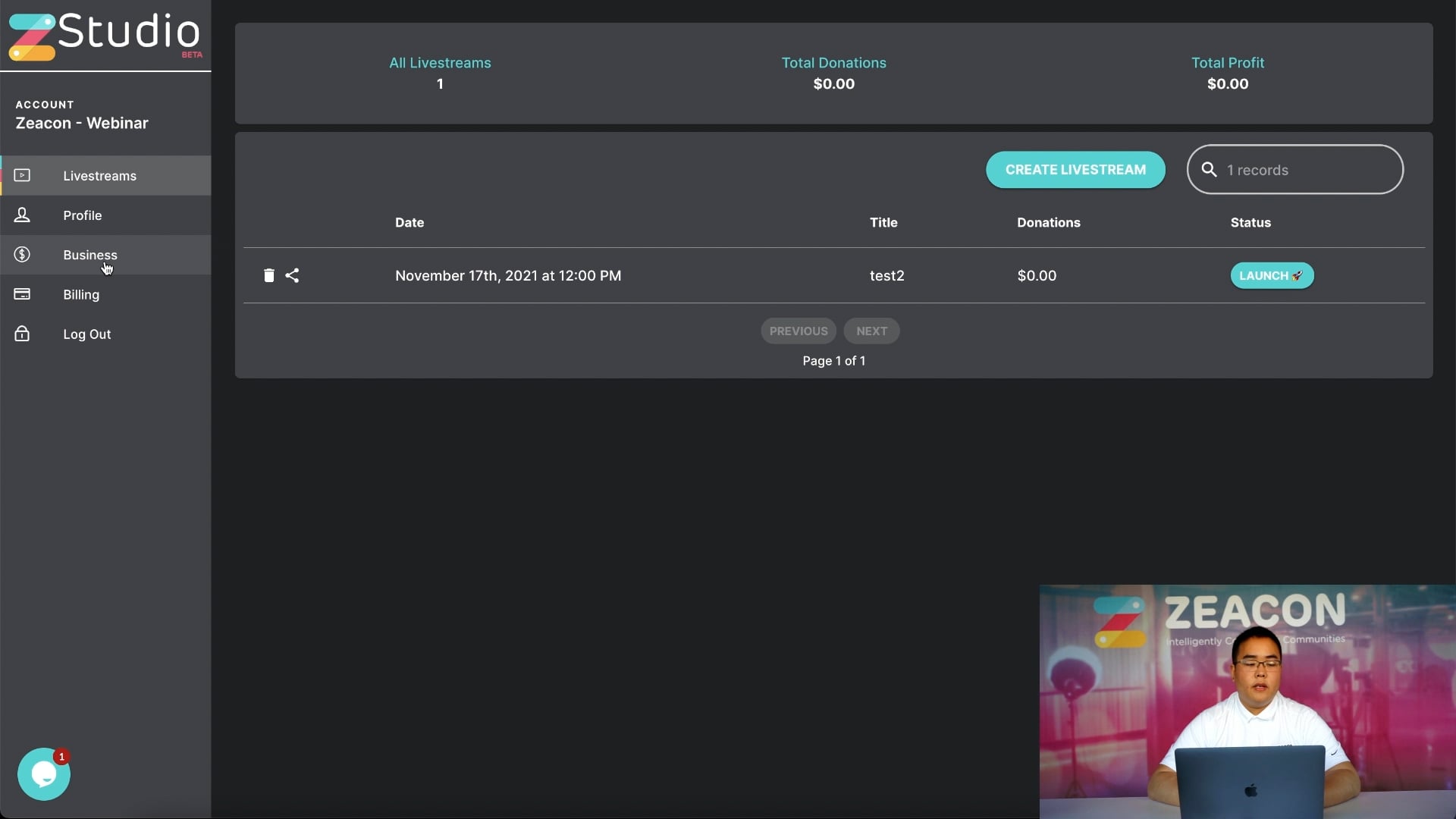
Task: Click the ZStudio logo
Action: tap(105, 36)
